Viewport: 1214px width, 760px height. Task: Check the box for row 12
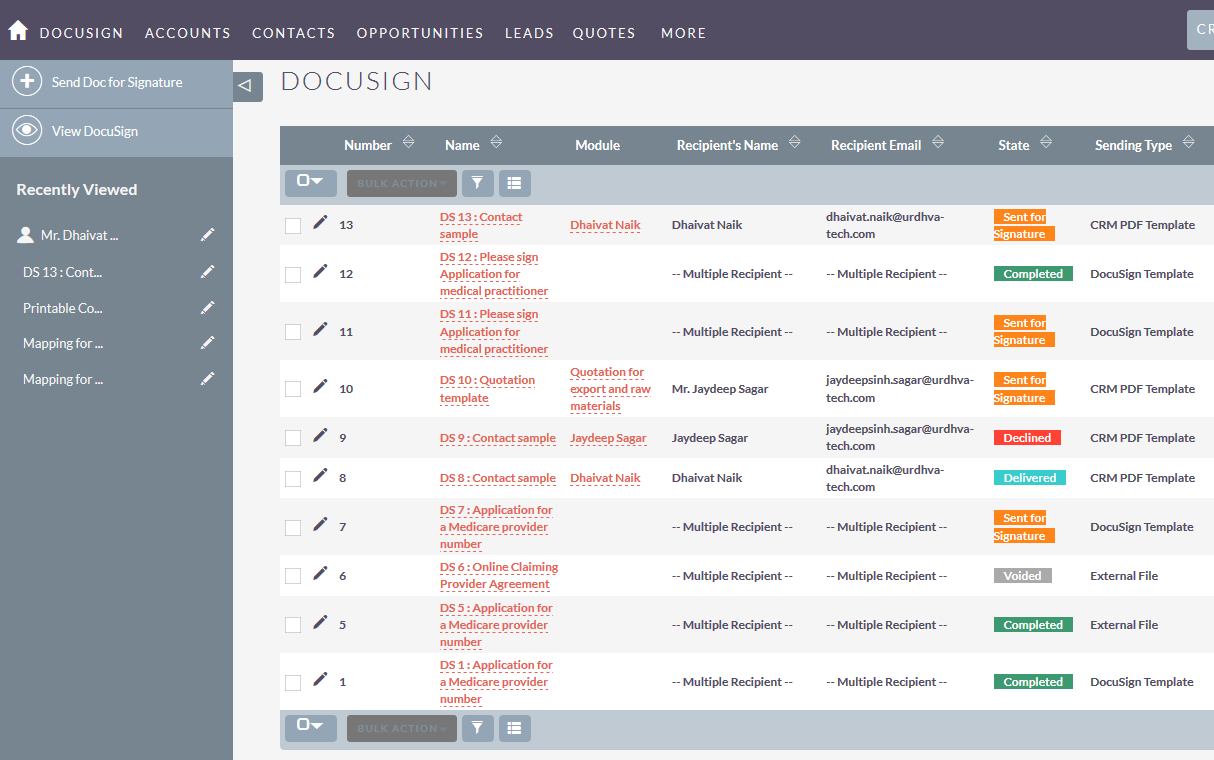click(293, 275)
